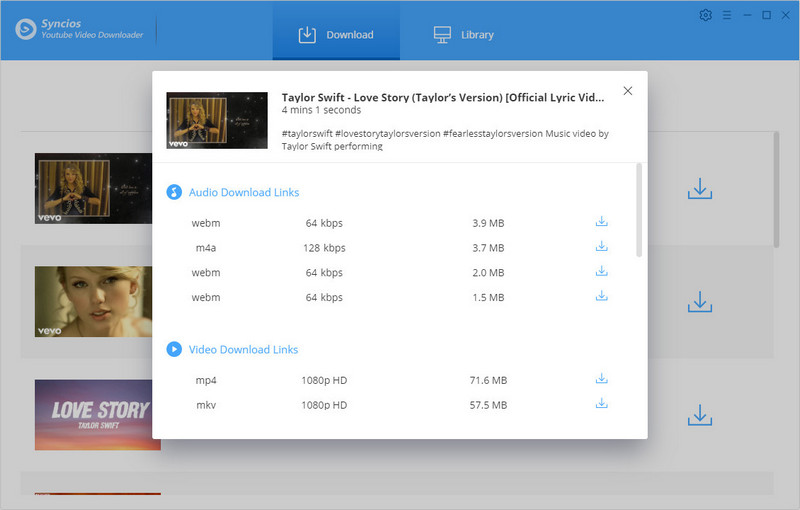Download the 128 kbps m4a audio
This screenshot has height=510, width=800.
(x=601, y=247)
